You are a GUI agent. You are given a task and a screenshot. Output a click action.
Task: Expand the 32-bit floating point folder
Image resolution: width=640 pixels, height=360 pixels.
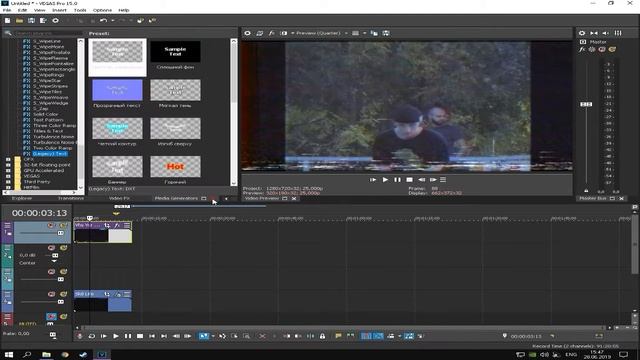pos(8,165)
